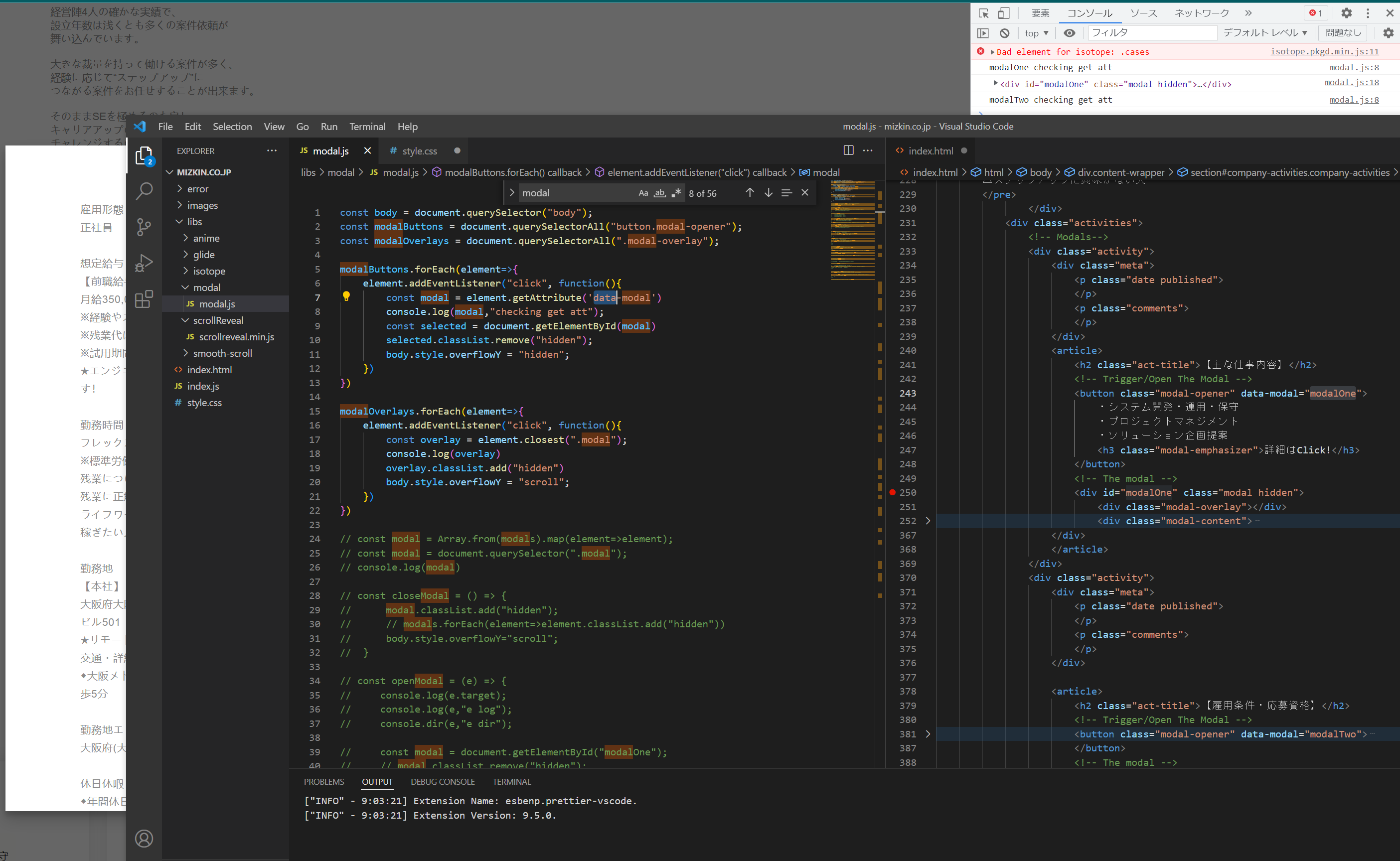Toggle Match Case in the find widget
Image resolution: width=1400 pixels, height=861 pixels.
click(643, 193)
